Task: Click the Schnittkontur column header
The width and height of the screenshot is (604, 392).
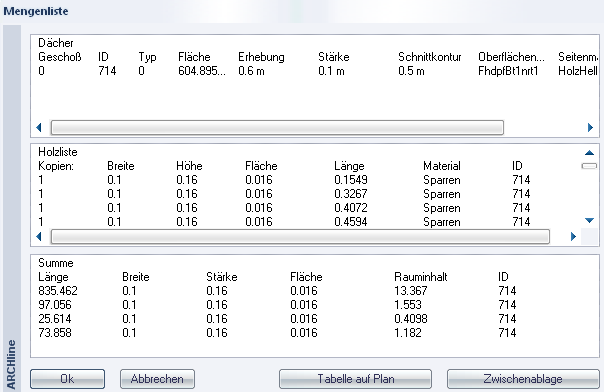Action: (430, 57)
